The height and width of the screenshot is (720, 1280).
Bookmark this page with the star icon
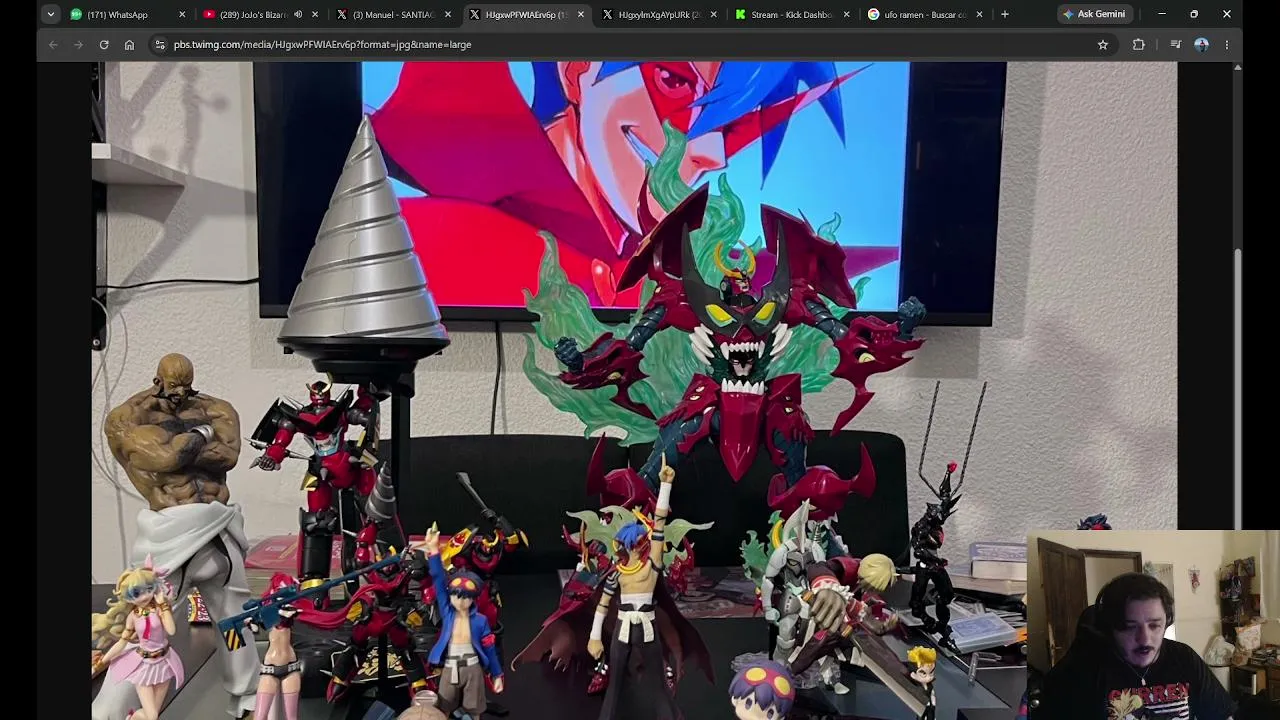1103,44
